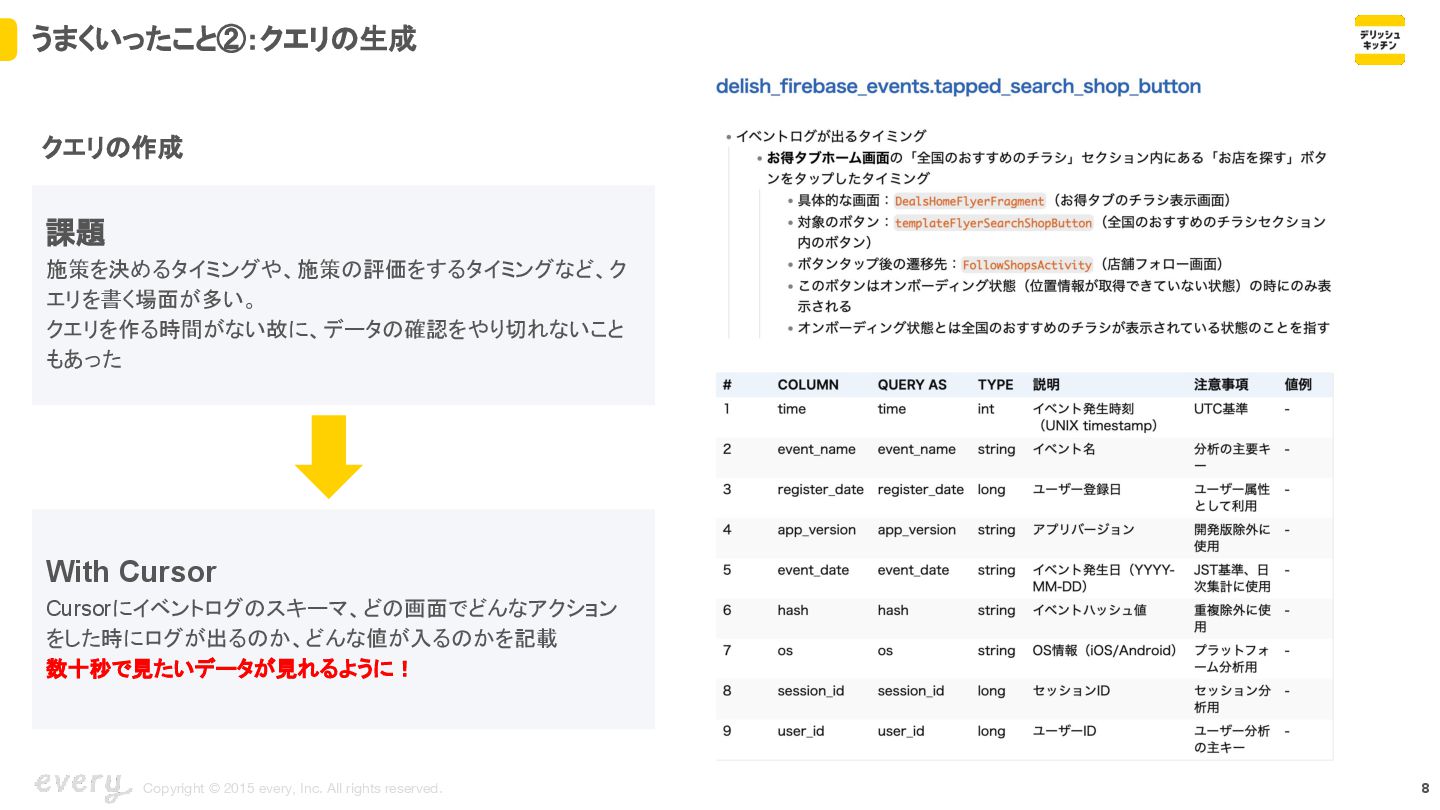Click the 'イベントハッシュ値' description cell
1440x810 pixels.
coord(1089,610)
